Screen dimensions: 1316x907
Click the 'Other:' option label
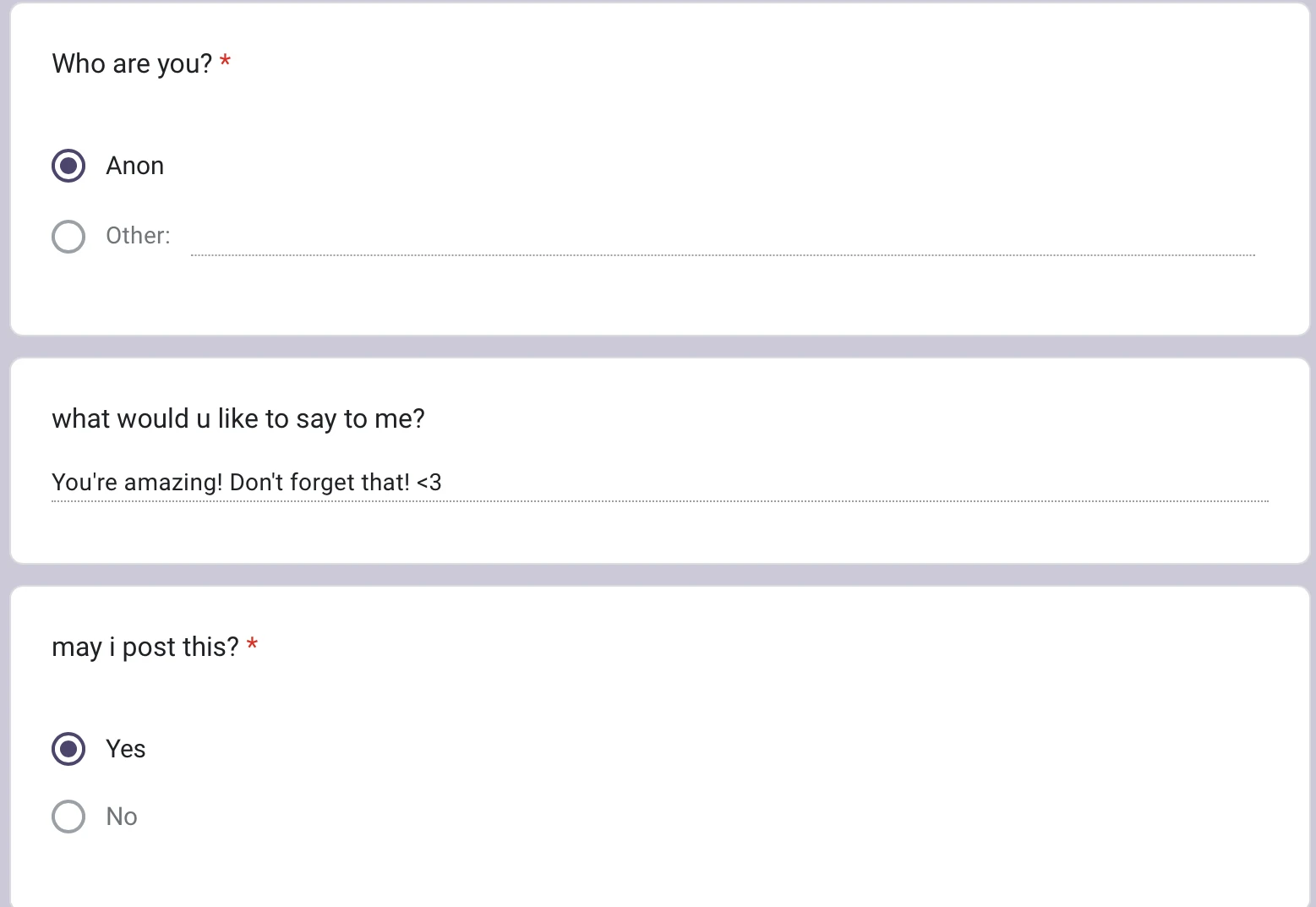click(138, 236)
